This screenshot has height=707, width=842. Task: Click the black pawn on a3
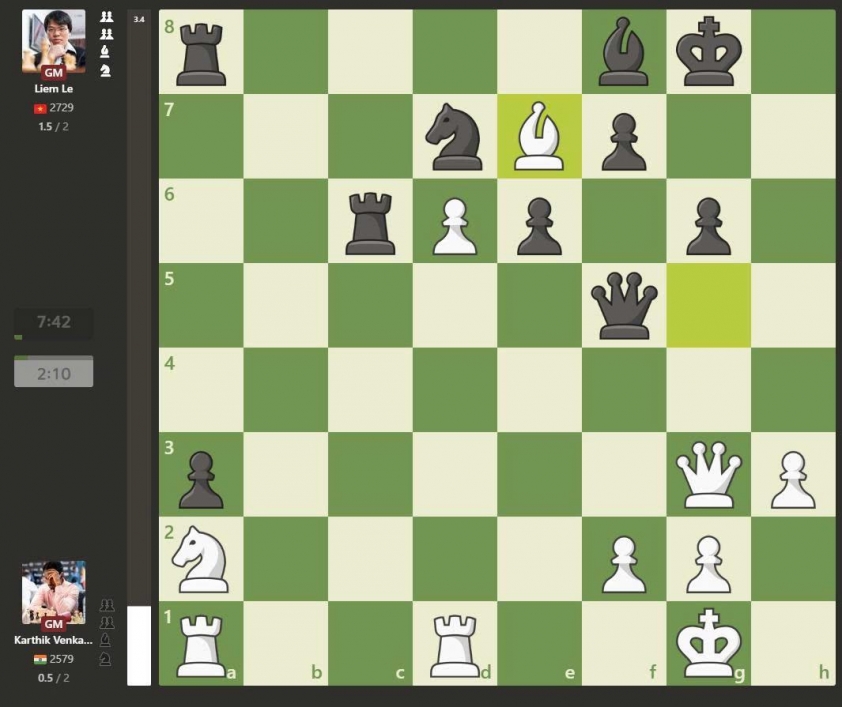pos(201,474)
